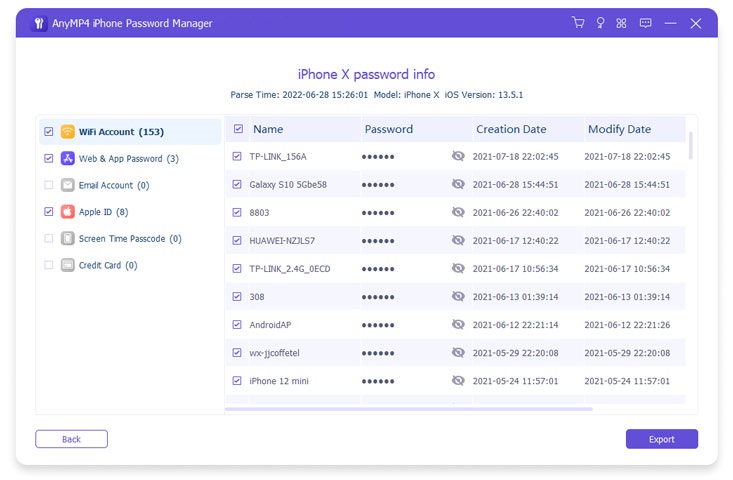Click the horizontal scrollbar below the table
Image resolution: width=733 pixels, height=480 pixels.
pyautogui.click(x=408, y=408)
